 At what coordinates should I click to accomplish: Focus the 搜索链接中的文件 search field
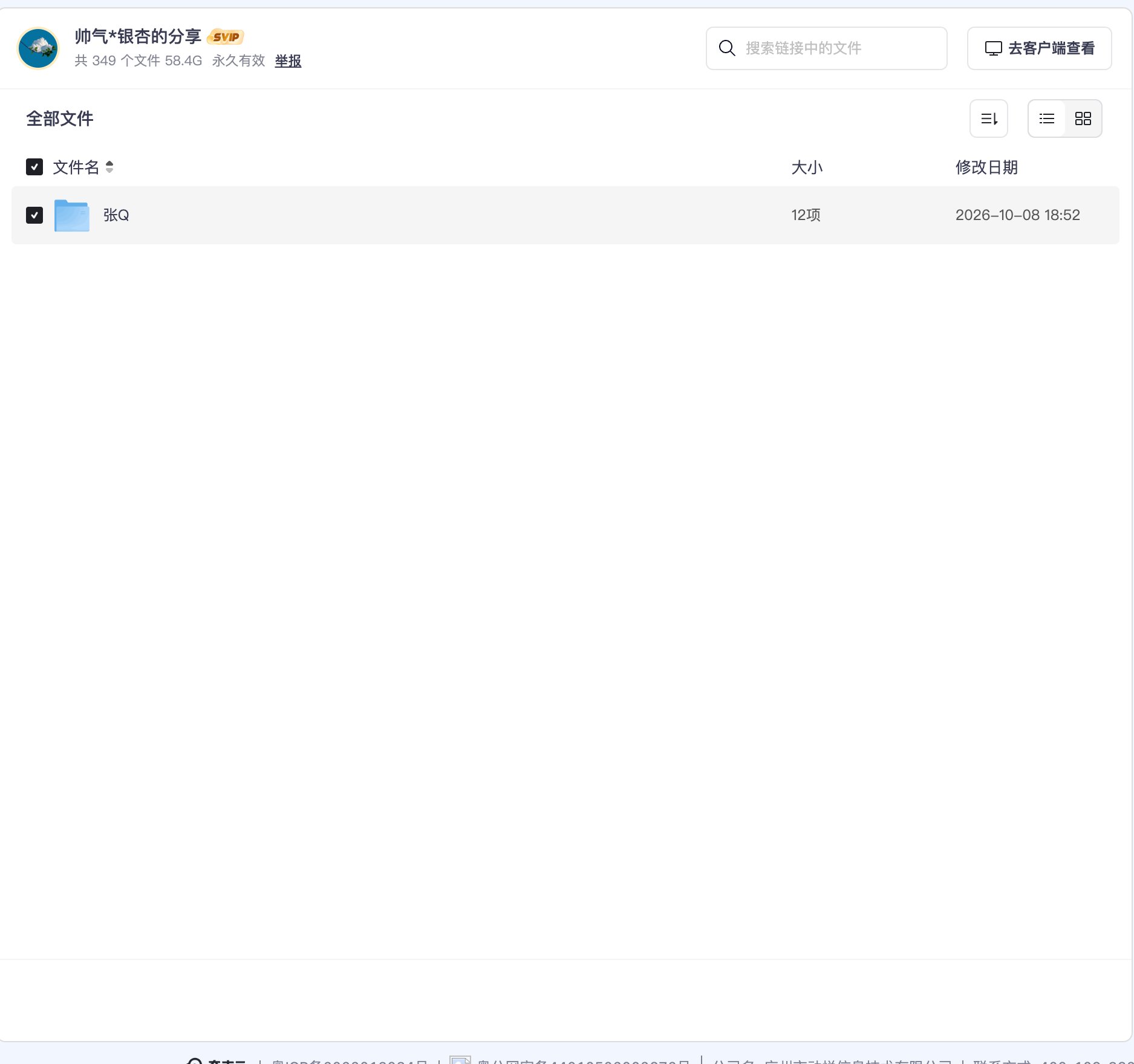click(826, 48)
